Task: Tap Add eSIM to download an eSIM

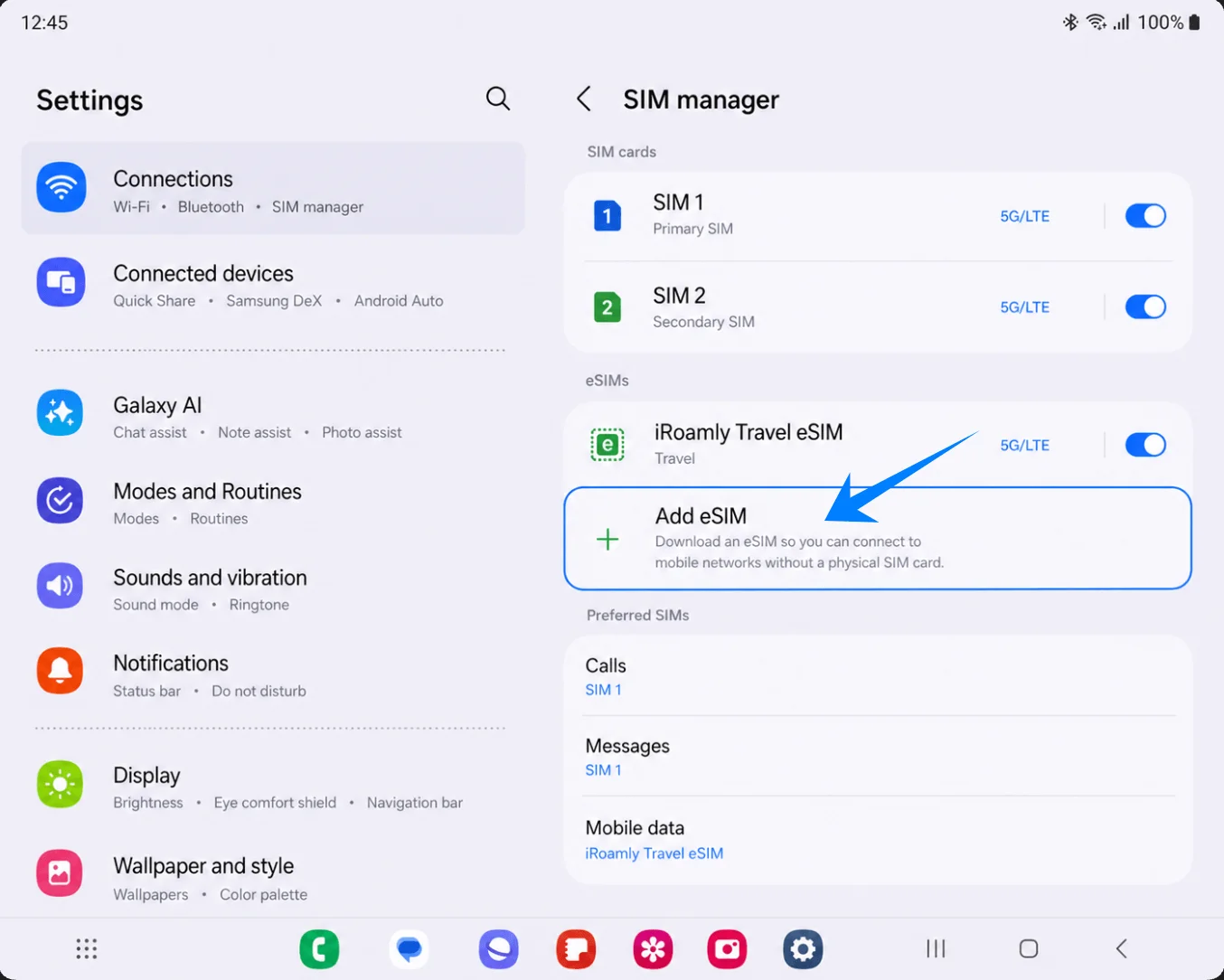Action: (x=878, y=539)
